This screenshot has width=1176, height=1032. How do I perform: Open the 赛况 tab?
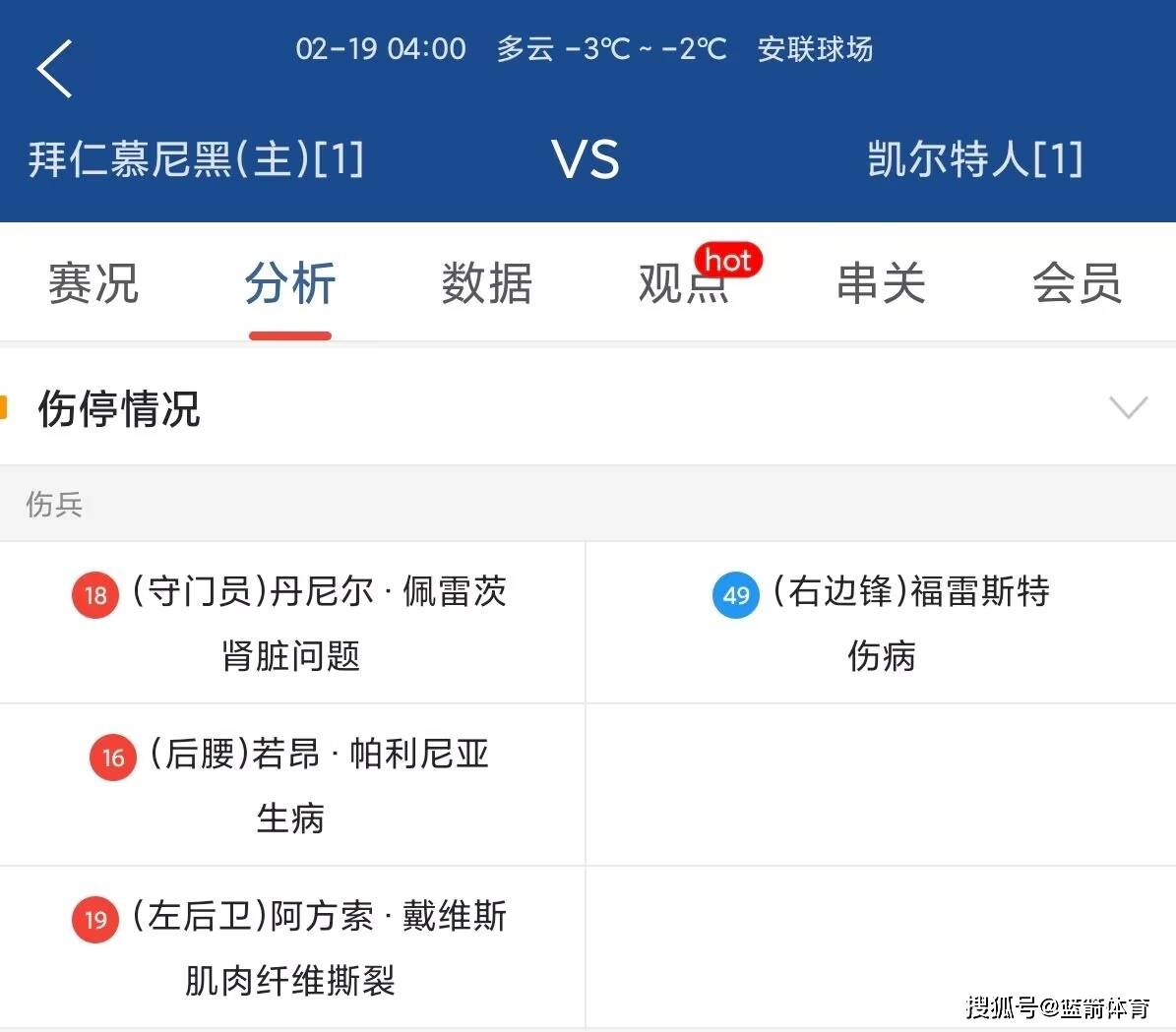pyautogui.click(x=93, y=283)
